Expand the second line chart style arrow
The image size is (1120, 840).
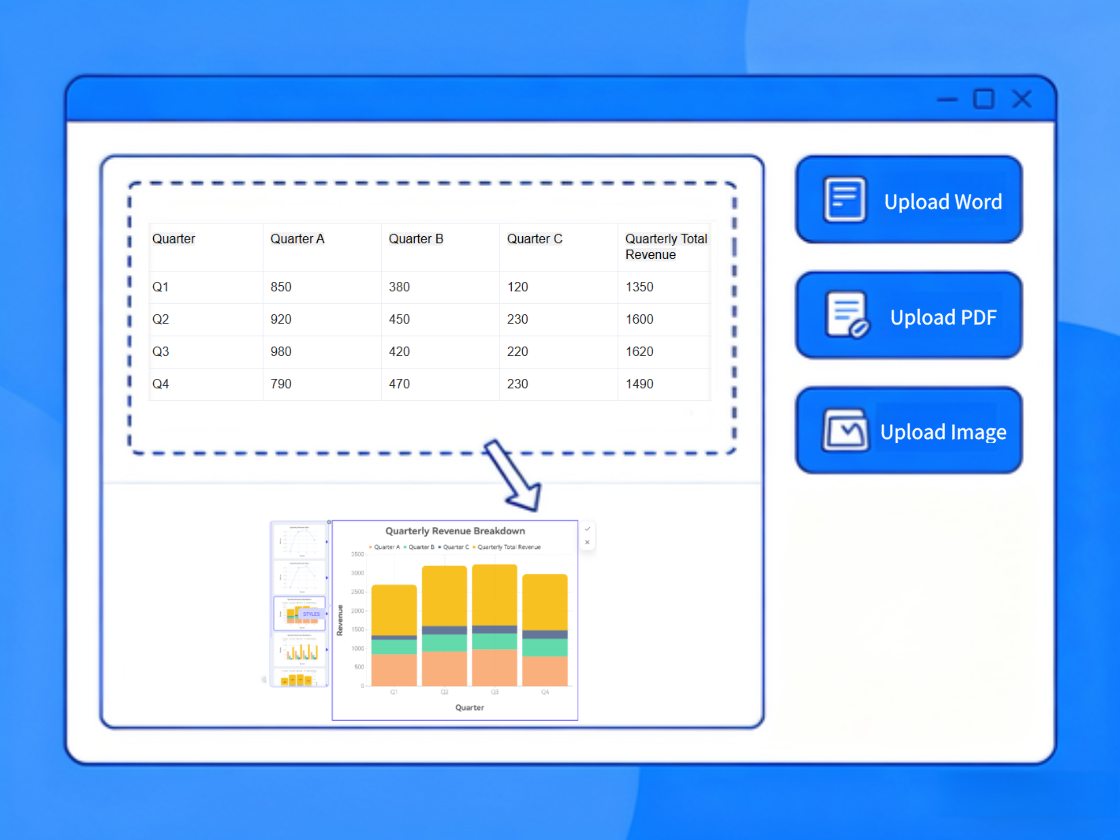[x=327, y=578]
